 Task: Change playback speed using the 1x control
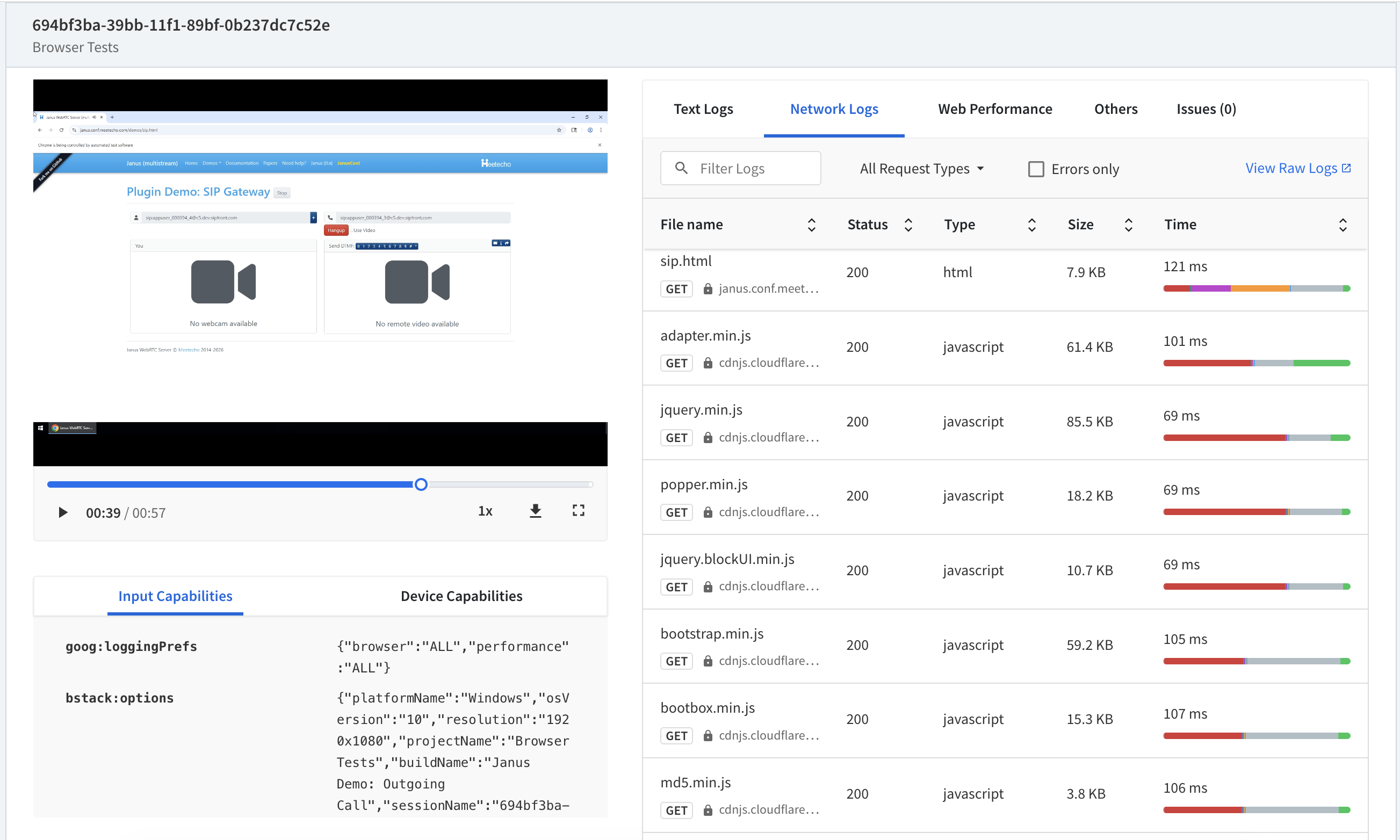485,511
